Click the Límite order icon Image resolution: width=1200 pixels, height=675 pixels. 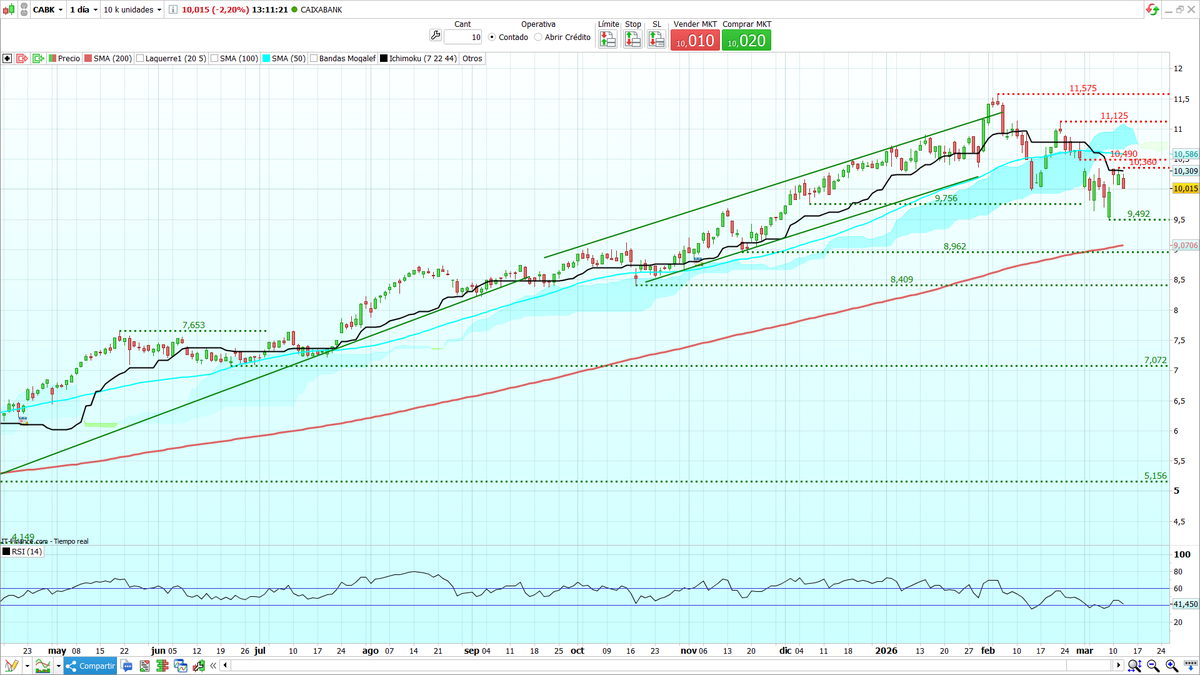(607, 39)
